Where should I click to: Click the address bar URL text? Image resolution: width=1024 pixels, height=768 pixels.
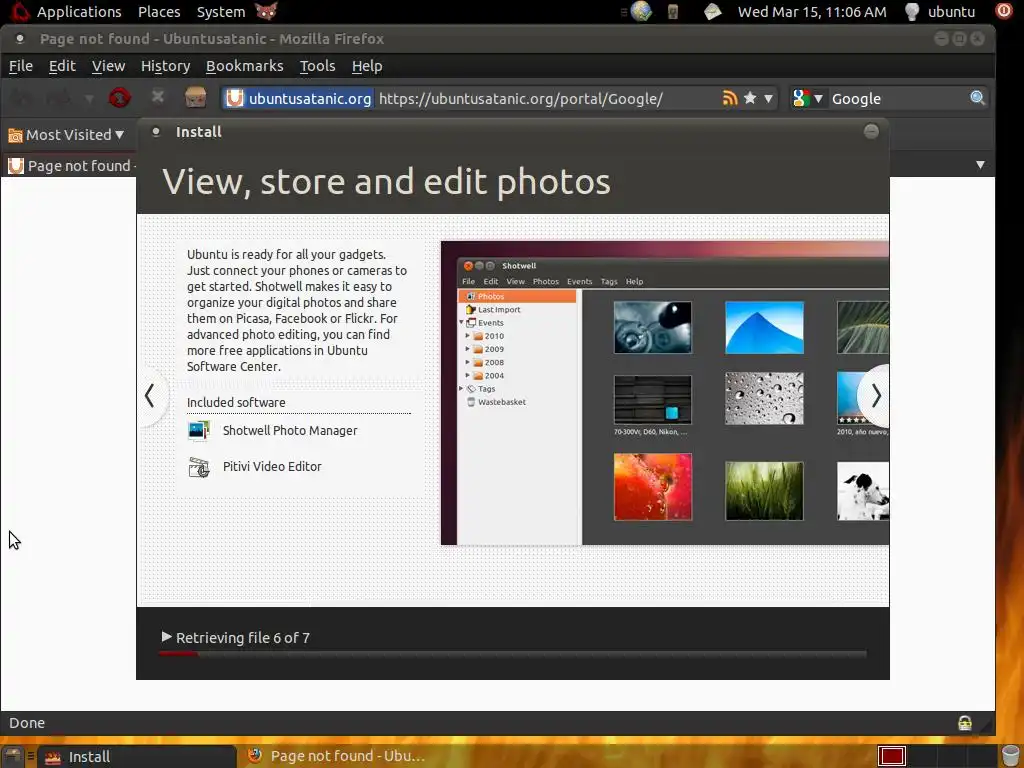click(520, 99)
